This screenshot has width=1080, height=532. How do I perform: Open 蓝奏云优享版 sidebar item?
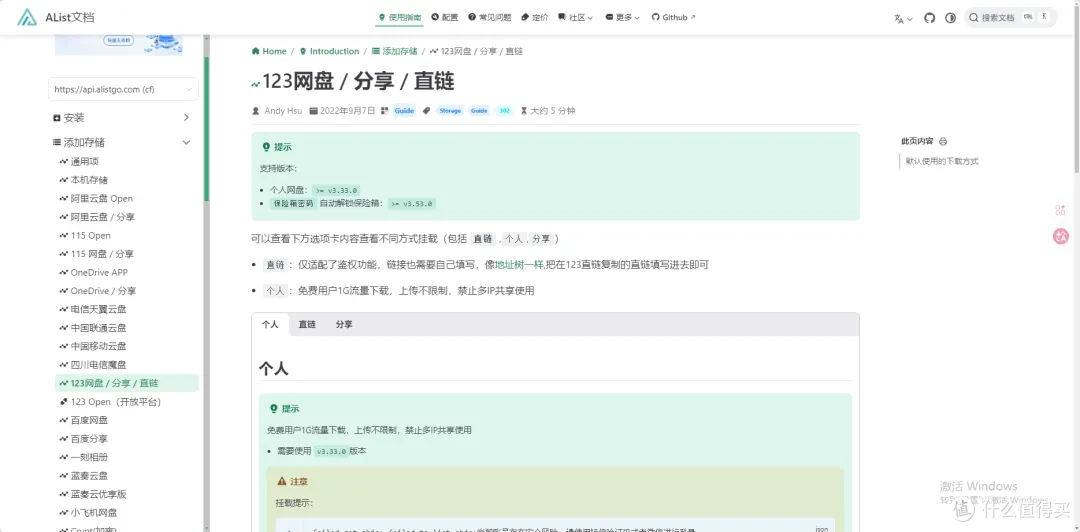point(127,494)
